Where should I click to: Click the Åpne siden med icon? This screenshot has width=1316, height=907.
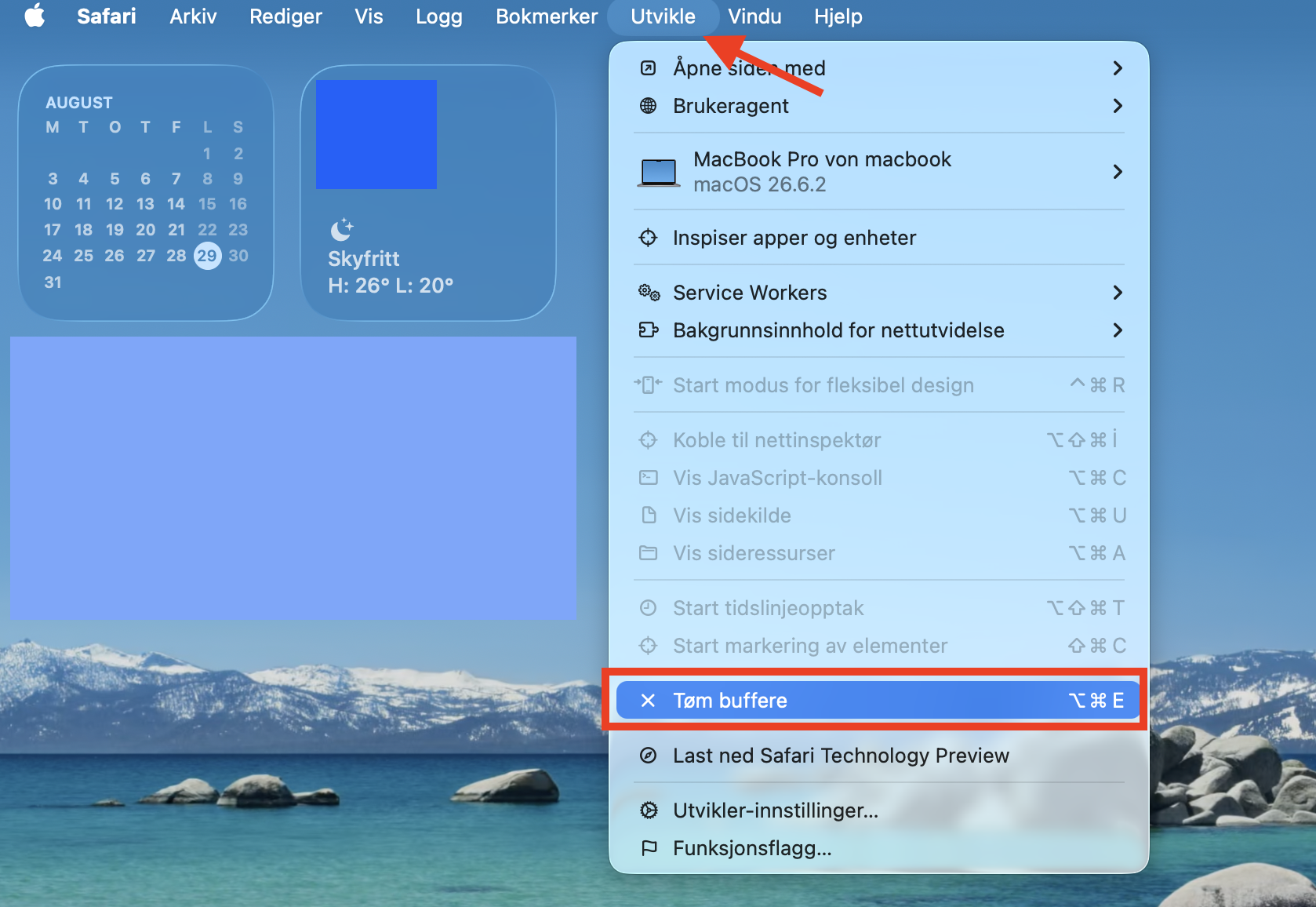(648, 68)
